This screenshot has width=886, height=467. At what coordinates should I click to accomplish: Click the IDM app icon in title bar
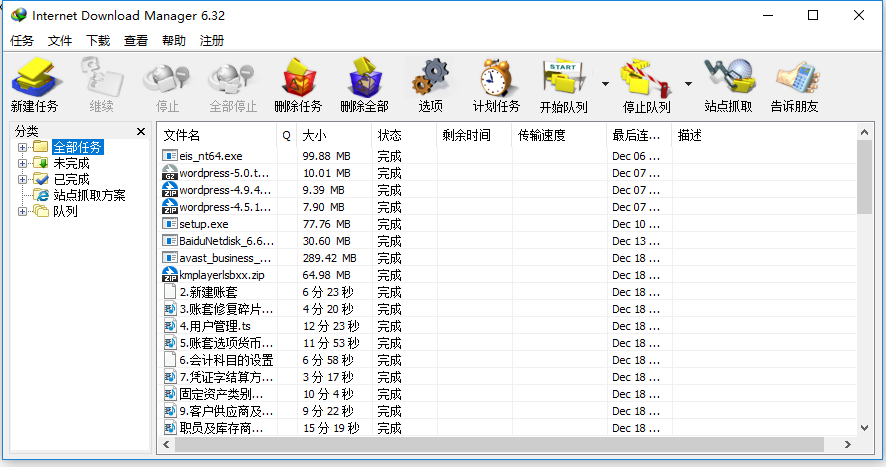19,15
